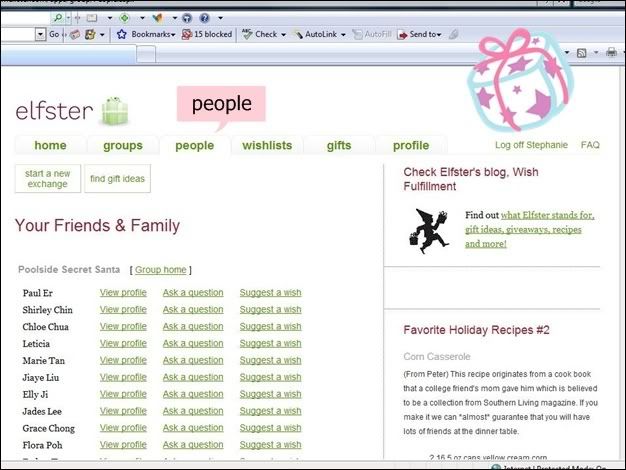Click the popup blocker icon beside 15 blocked
This screenshot has height=470, width=626.
(x=186, y=34)
